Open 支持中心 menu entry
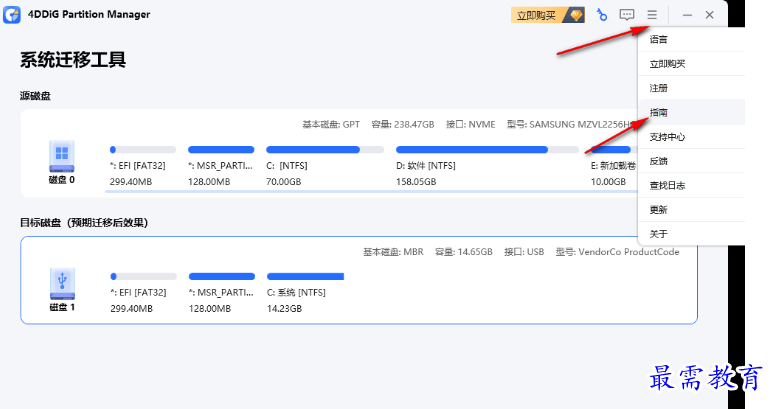Screen dimensions: 771x409 pos(667,137)
